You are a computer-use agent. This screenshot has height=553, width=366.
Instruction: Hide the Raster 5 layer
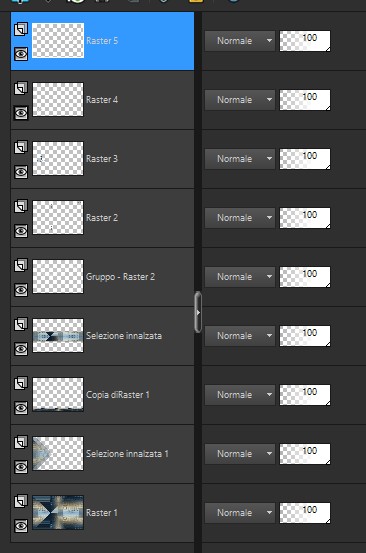[21, 54]
